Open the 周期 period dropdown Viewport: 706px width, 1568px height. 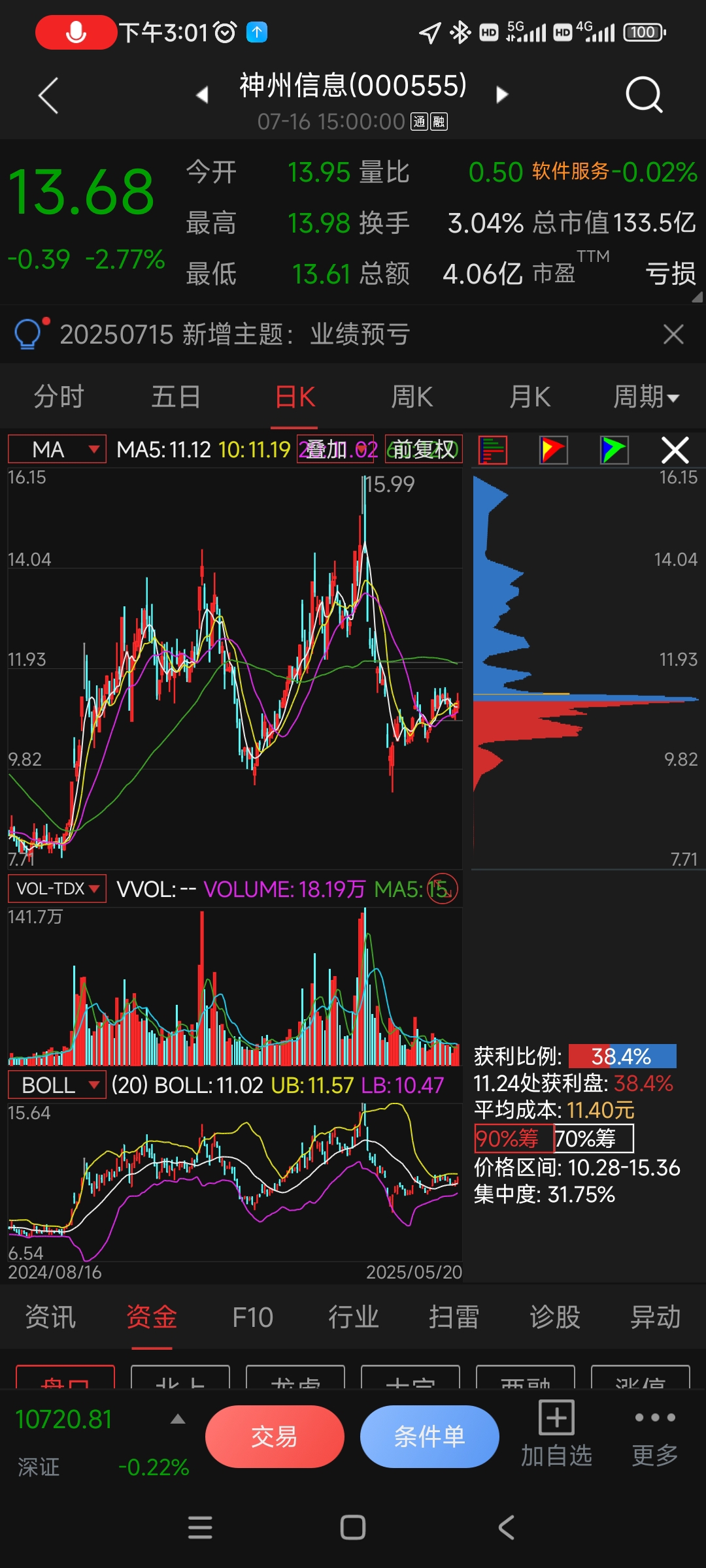click(647, 397)
